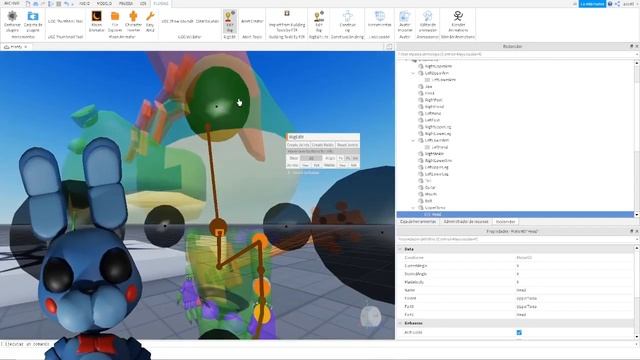Click the Properties filter input field

pos(515,239)
